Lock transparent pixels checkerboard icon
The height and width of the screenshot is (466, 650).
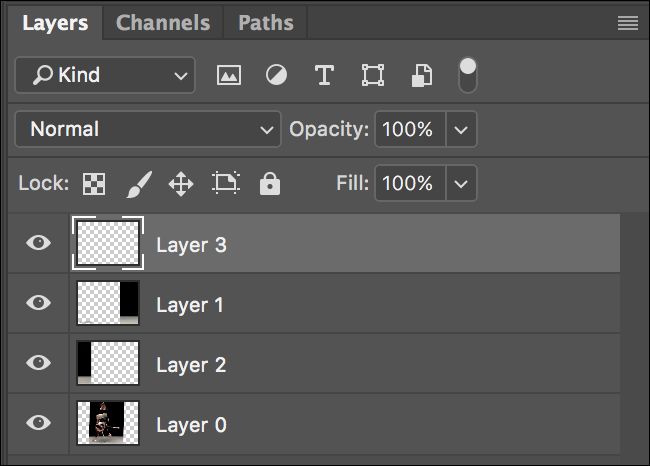point(94,184)
